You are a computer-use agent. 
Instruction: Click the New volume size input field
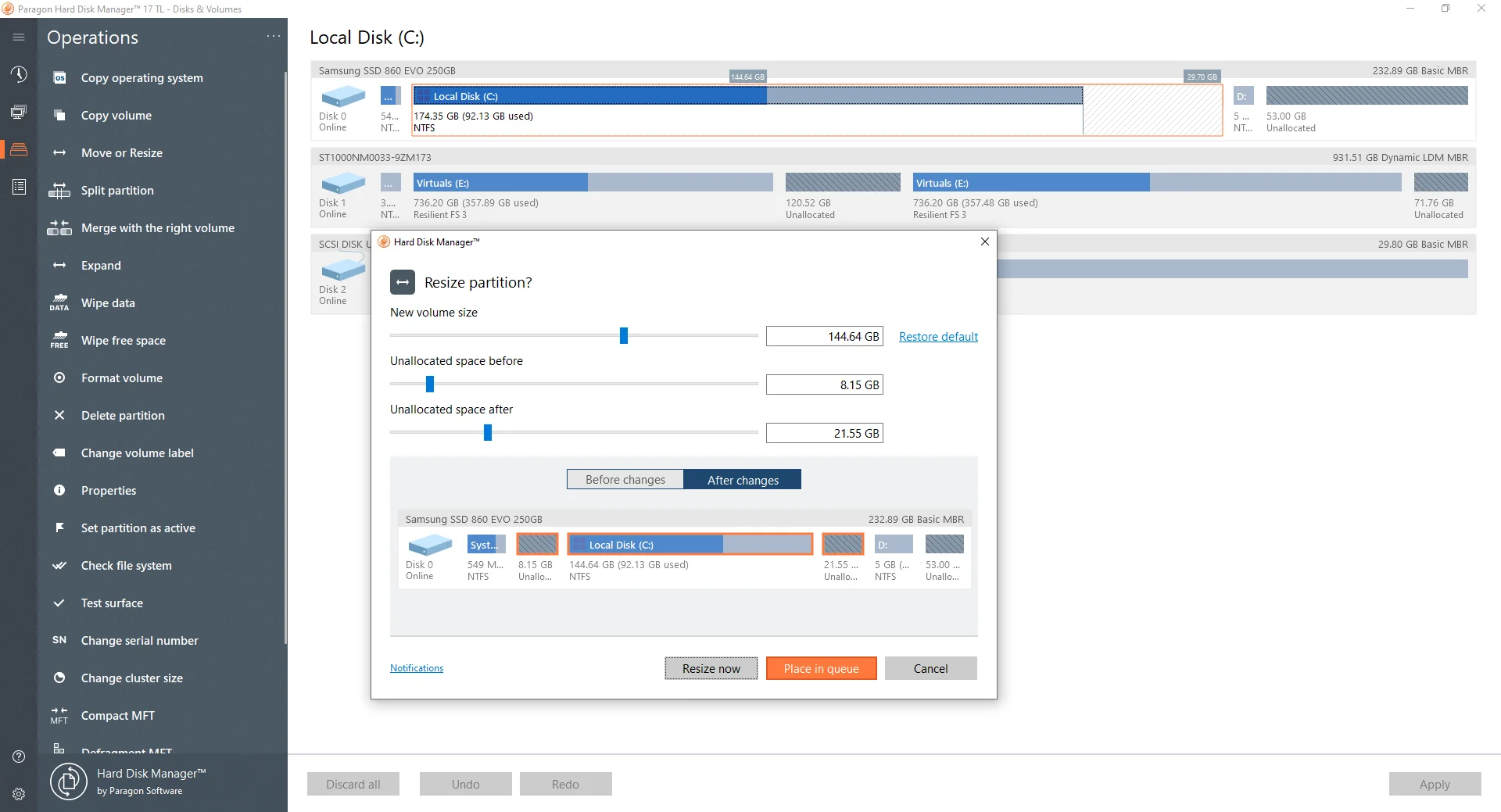(x=824, y=336)
